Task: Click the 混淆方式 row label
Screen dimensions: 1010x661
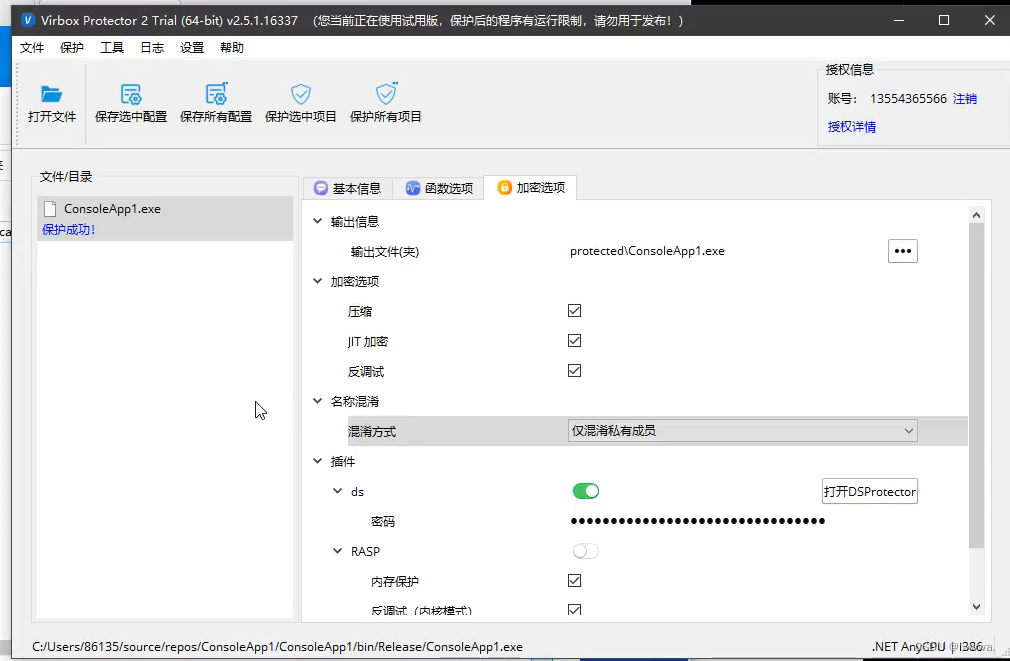Action: pos(372,431)
